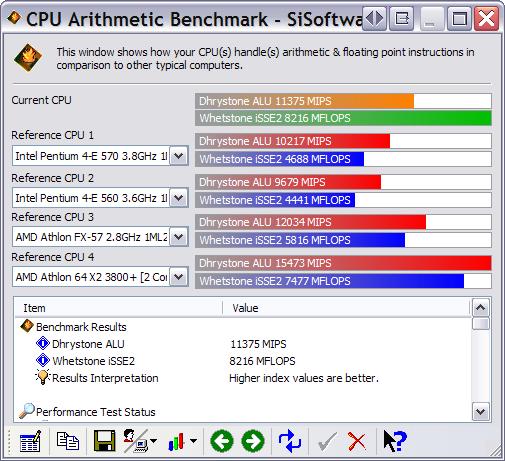Click the diamond icon beside Benchmark Results
Screen dimensions: 505x461
click(x=27, y=326)
